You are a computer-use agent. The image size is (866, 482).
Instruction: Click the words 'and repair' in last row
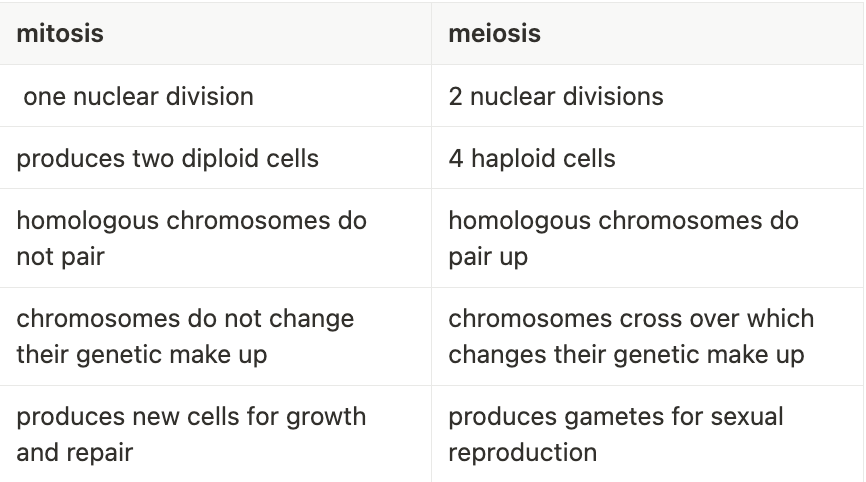pos(75,453)
